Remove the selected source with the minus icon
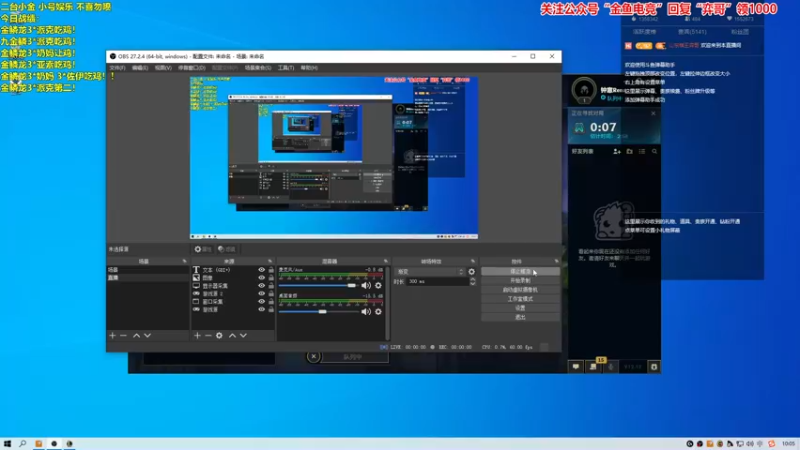The image size is (800, 450). coord(208,336)
